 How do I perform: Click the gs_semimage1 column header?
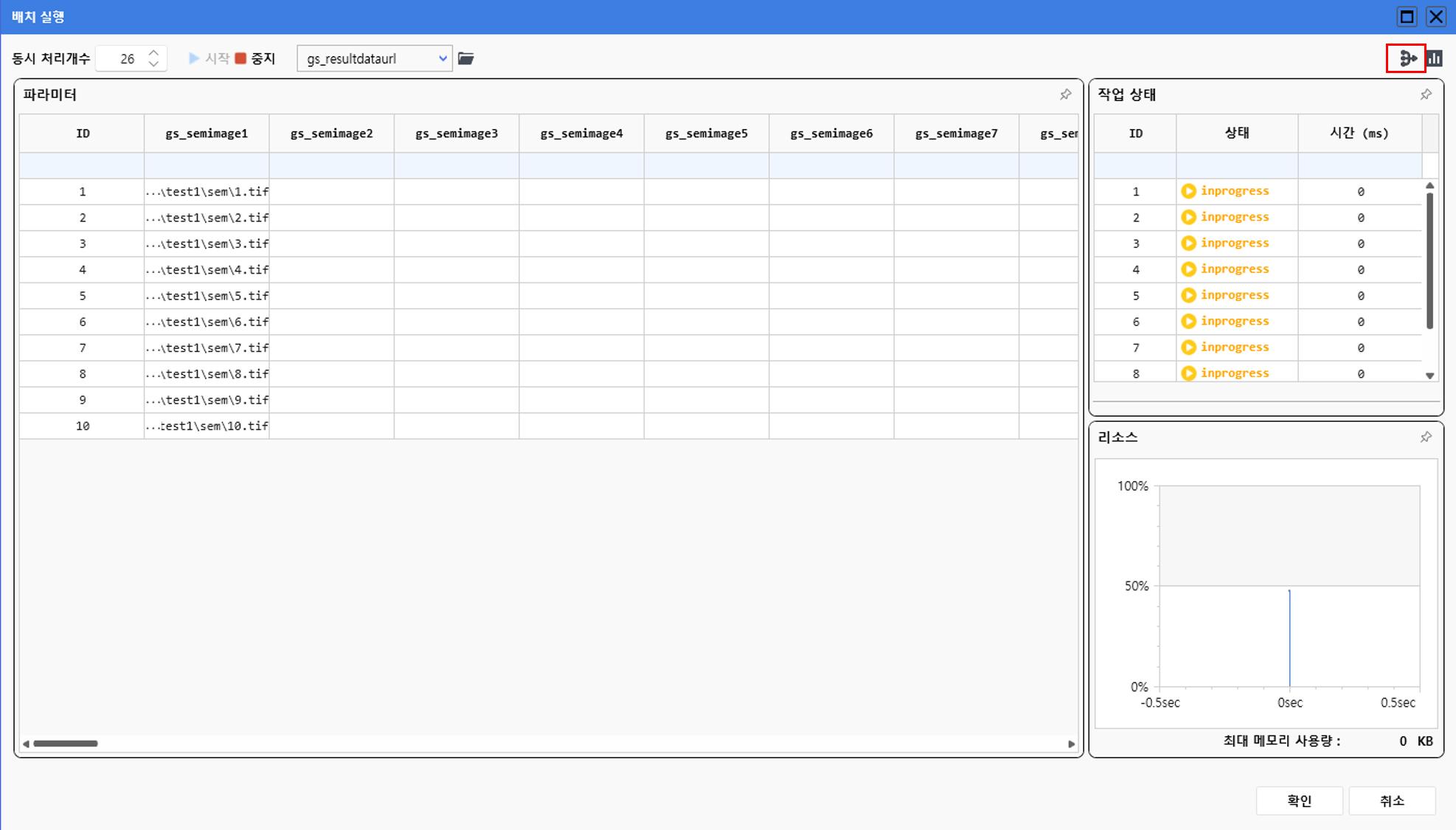pyautogui.click(x=207, y=134)
